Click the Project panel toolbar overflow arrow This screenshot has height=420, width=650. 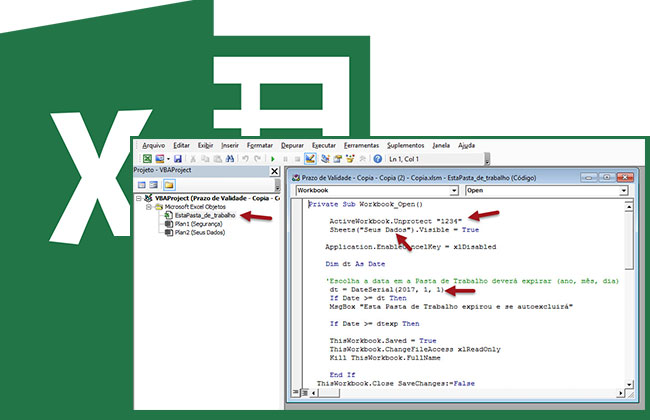point(277,185)
